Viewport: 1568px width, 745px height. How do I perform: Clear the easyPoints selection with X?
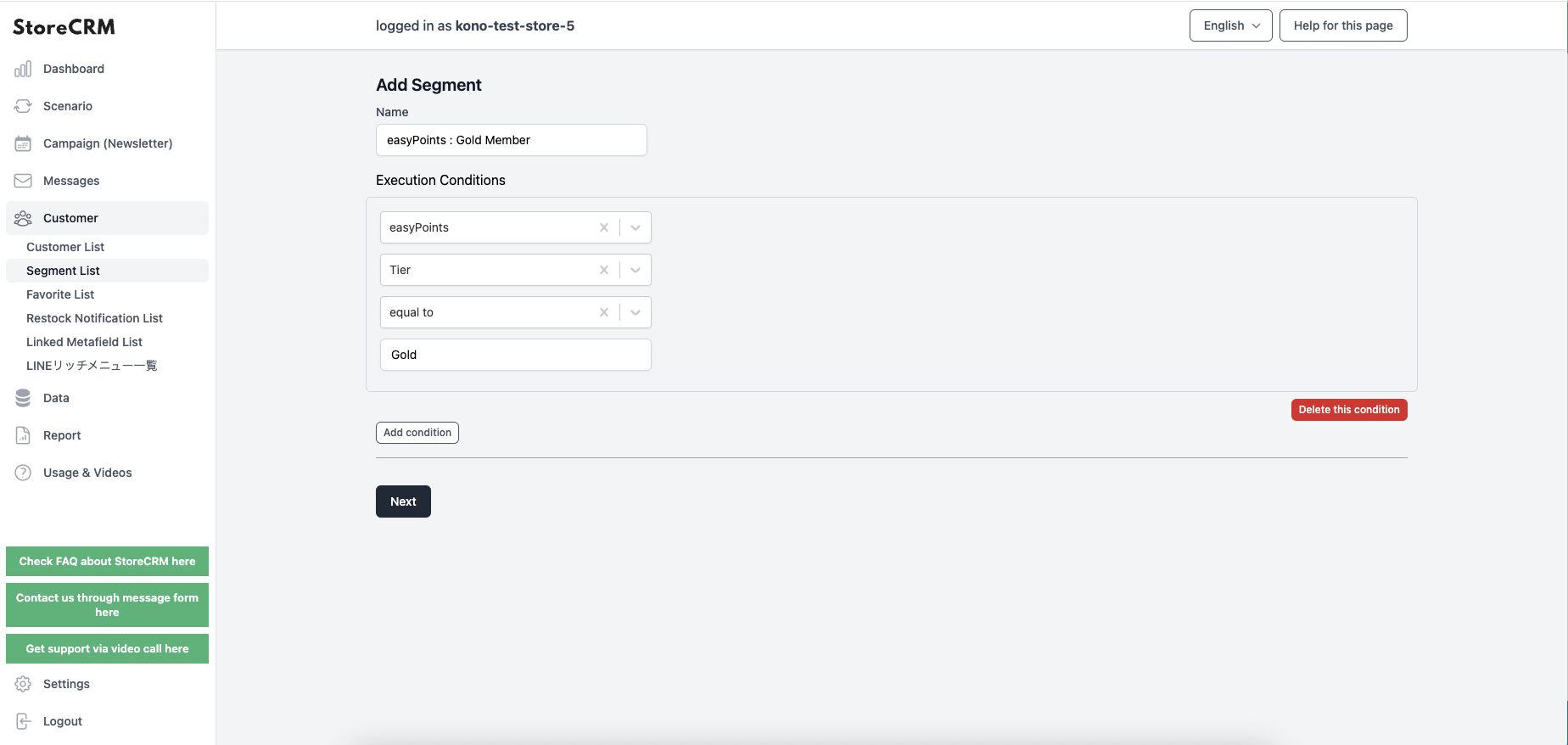604,227
